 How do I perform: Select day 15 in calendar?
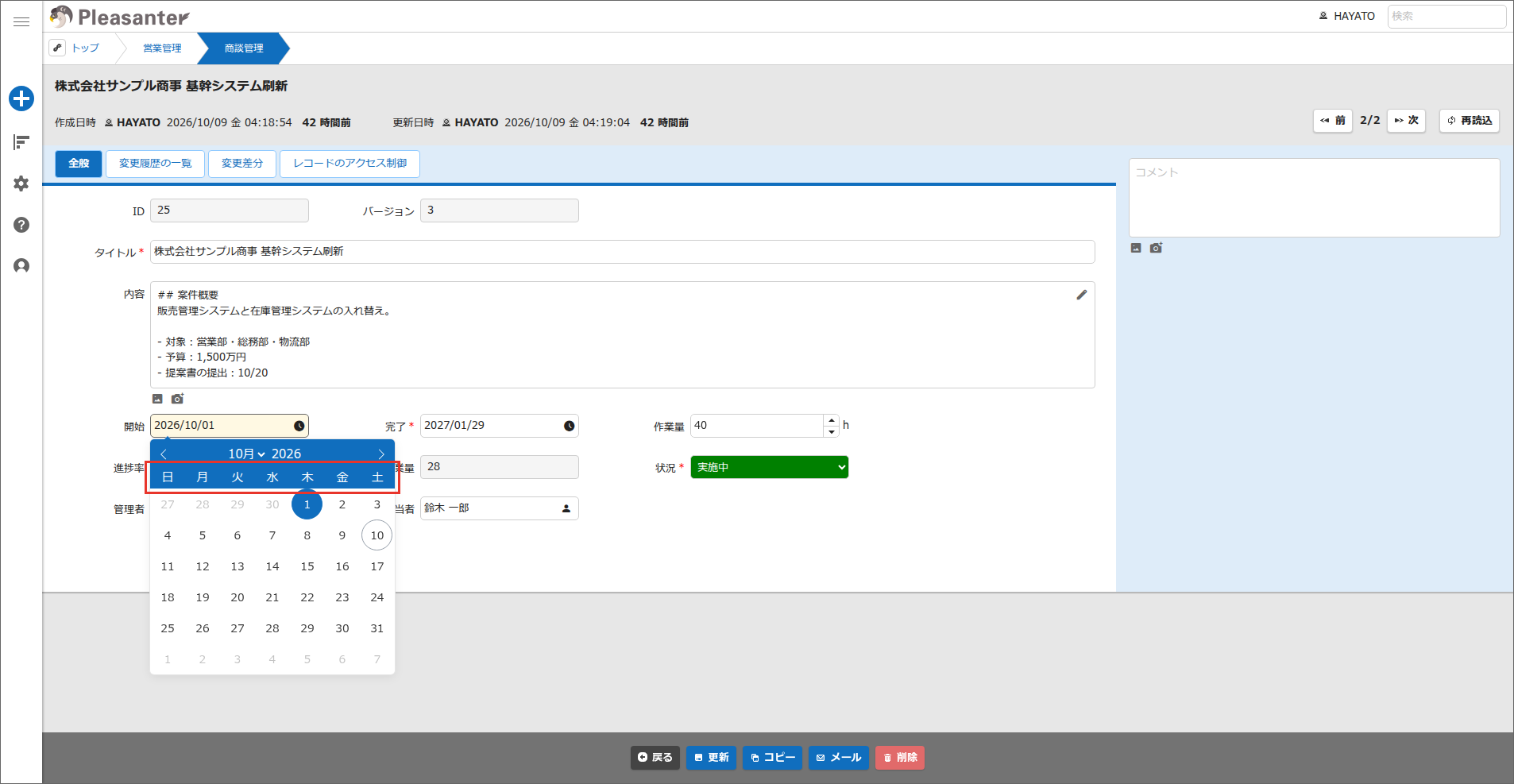[x=307, y=566]
